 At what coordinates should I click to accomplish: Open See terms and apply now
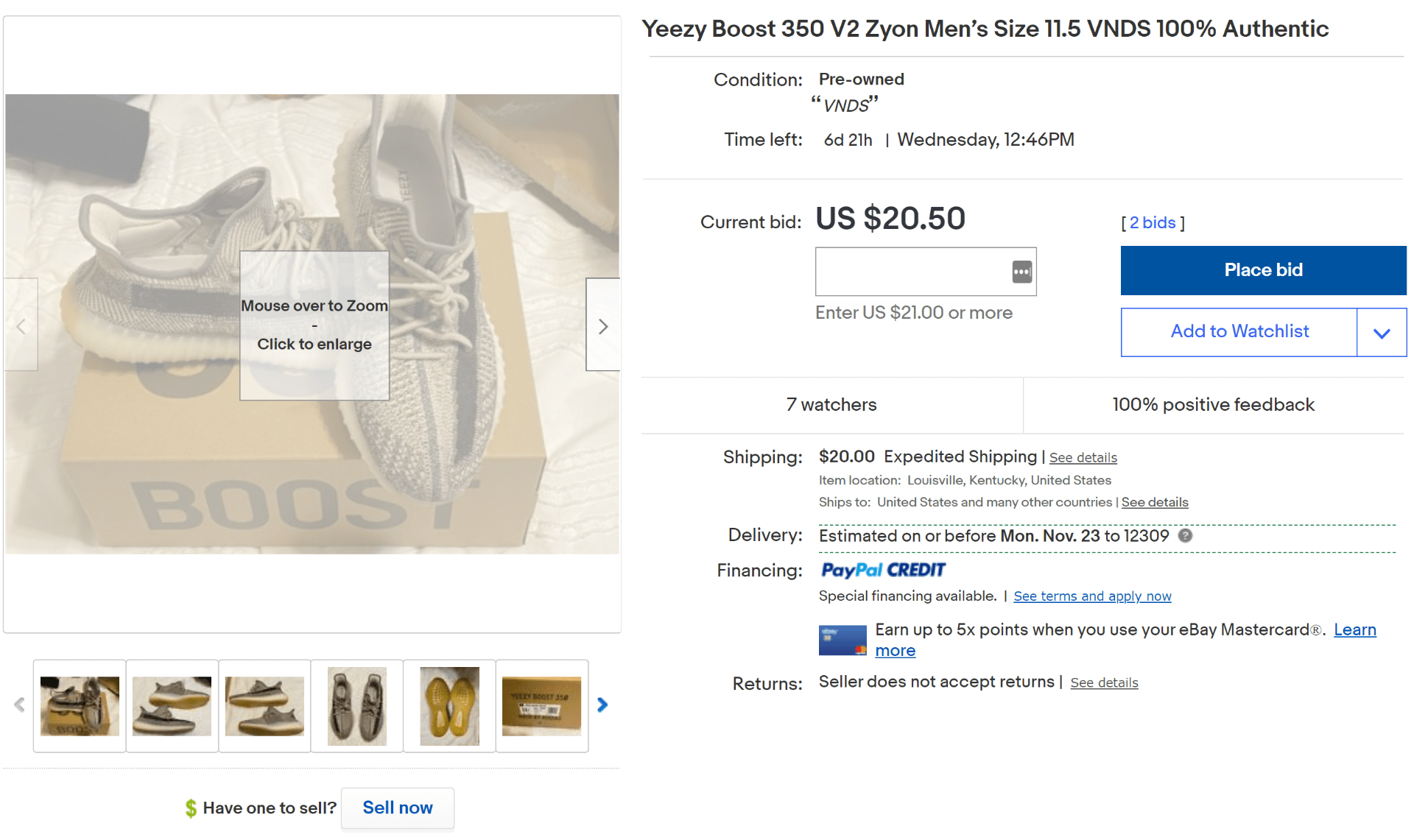pos(1092,596)
